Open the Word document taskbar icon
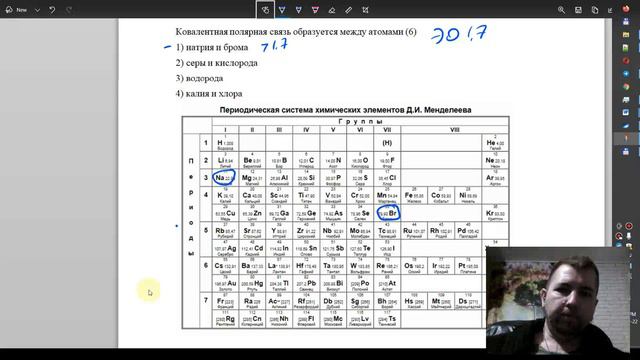 pyautogui.click(x=626, y=112)
